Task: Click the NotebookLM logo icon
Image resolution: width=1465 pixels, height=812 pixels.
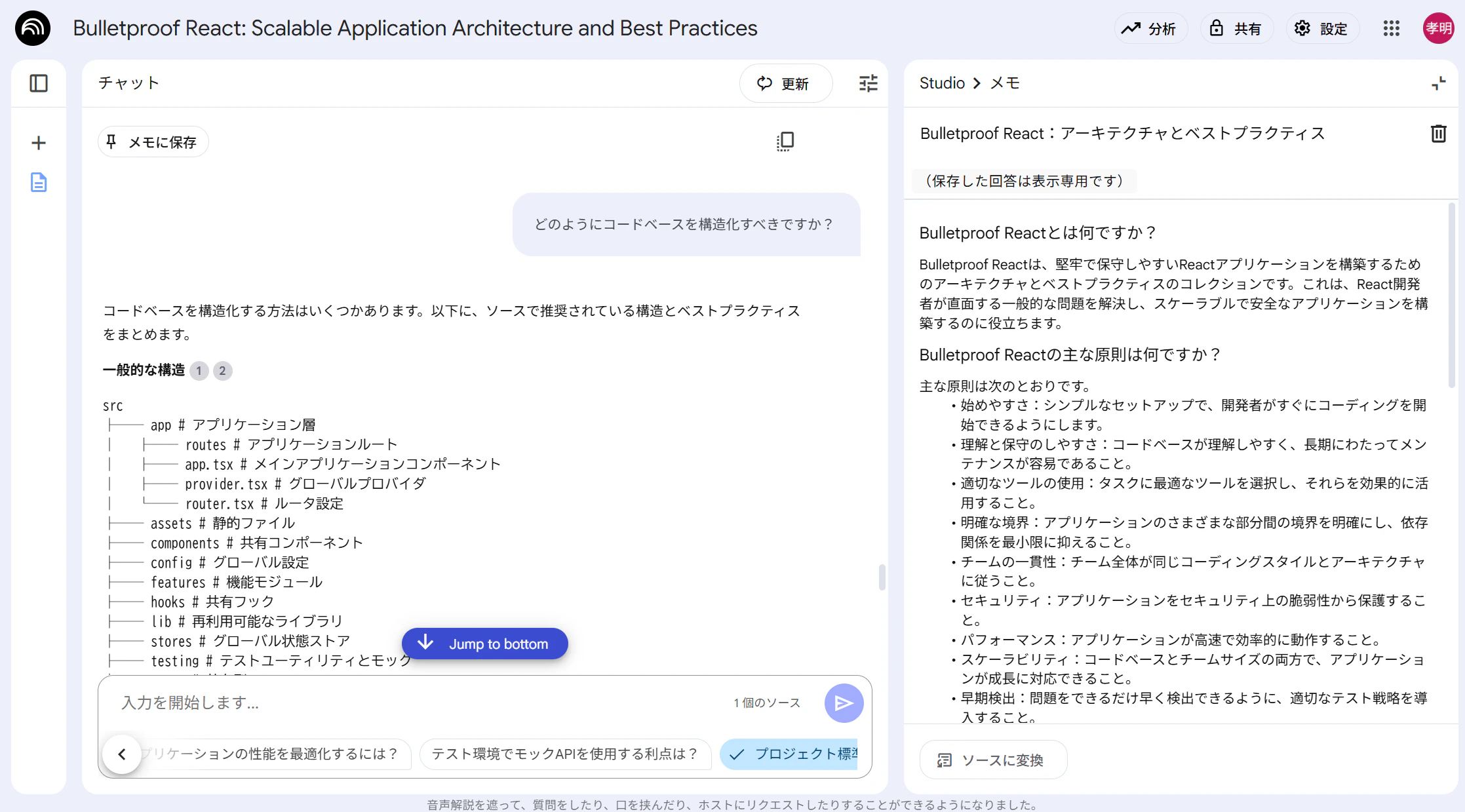Action: pos(33,28)
